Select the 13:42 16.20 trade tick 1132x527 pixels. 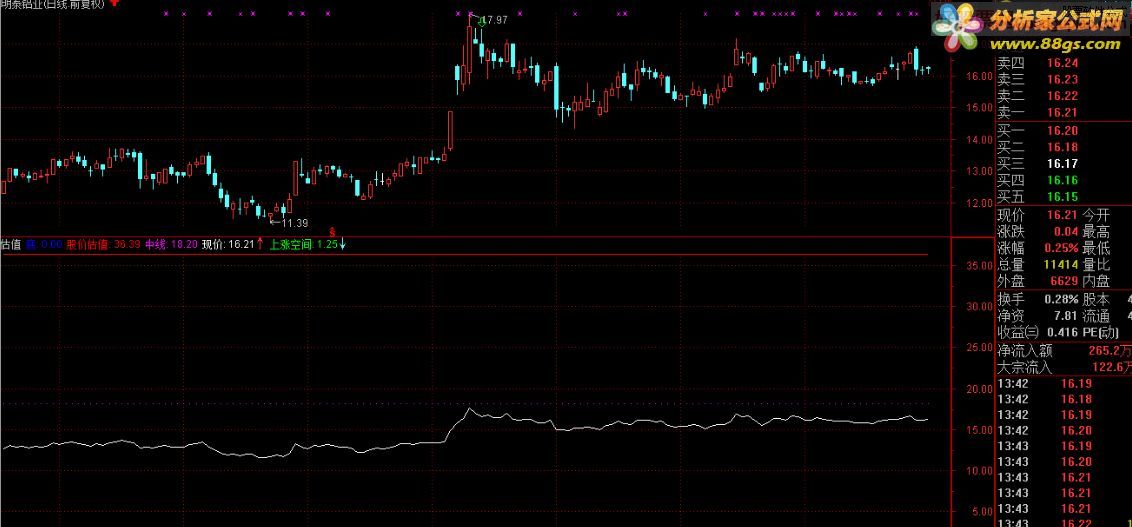tap(1044, 430)
